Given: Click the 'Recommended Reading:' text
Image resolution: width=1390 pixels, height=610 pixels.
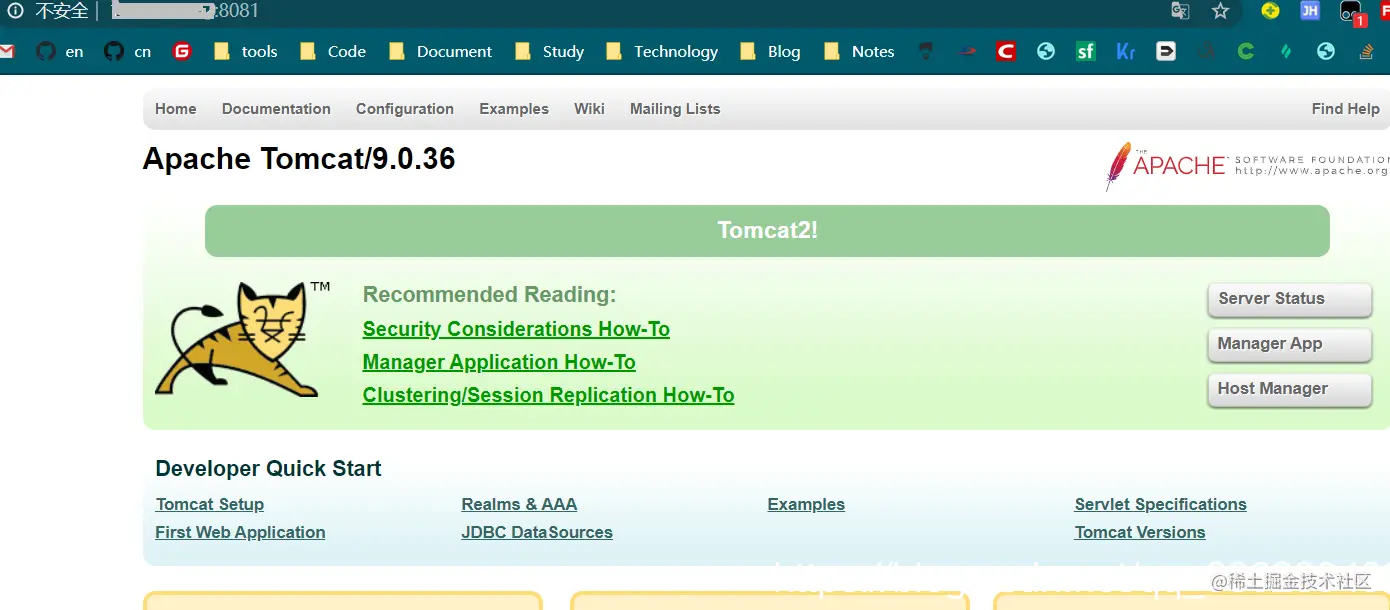Looking at the screenshot, I should tap(489, 295).
